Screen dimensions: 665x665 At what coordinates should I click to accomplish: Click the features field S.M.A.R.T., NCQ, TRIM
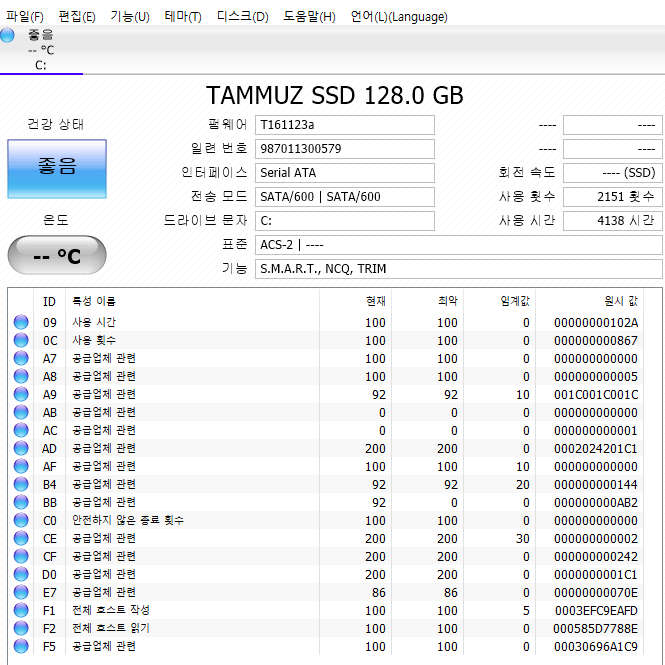458,269
